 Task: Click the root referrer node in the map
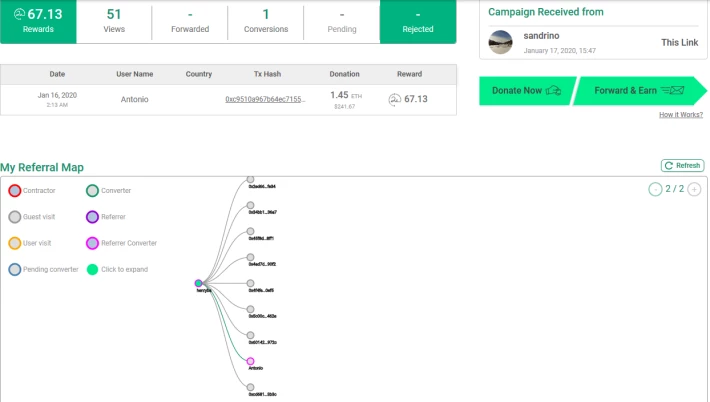point(199,284)
